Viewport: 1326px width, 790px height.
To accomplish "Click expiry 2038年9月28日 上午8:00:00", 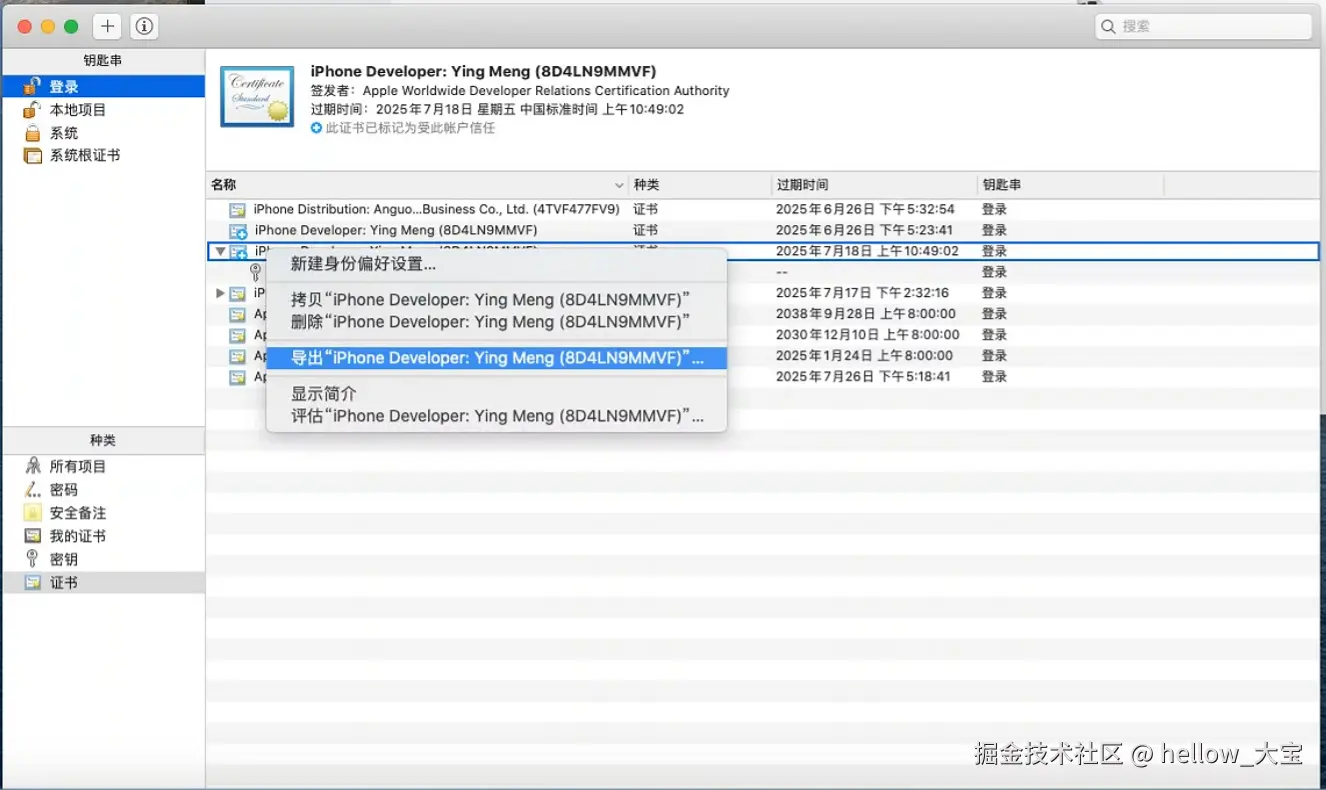I will pos(866,314).
